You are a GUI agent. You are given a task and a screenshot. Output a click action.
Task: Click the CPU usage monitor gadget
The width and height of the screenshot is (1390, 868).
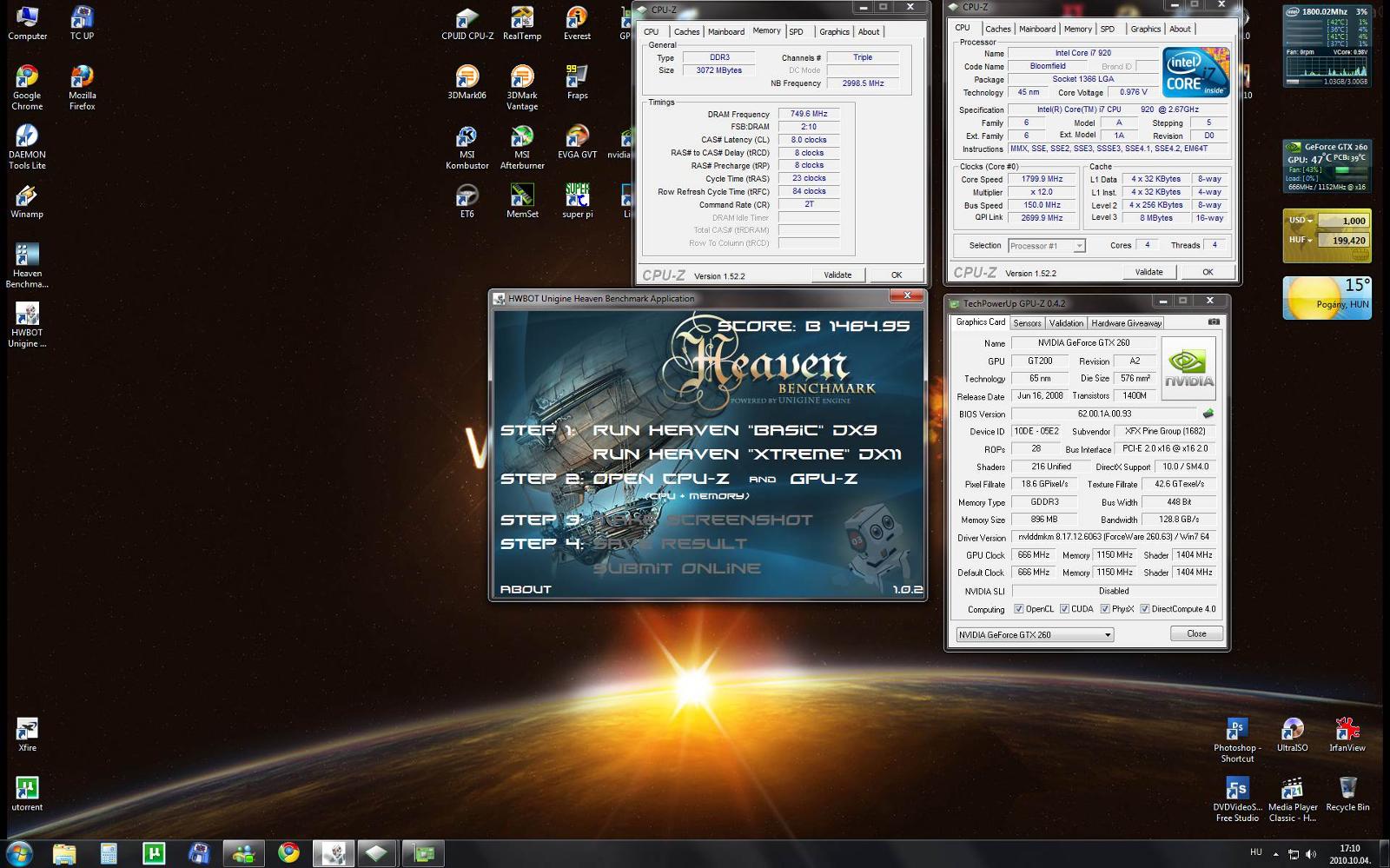coord(1327,46)
